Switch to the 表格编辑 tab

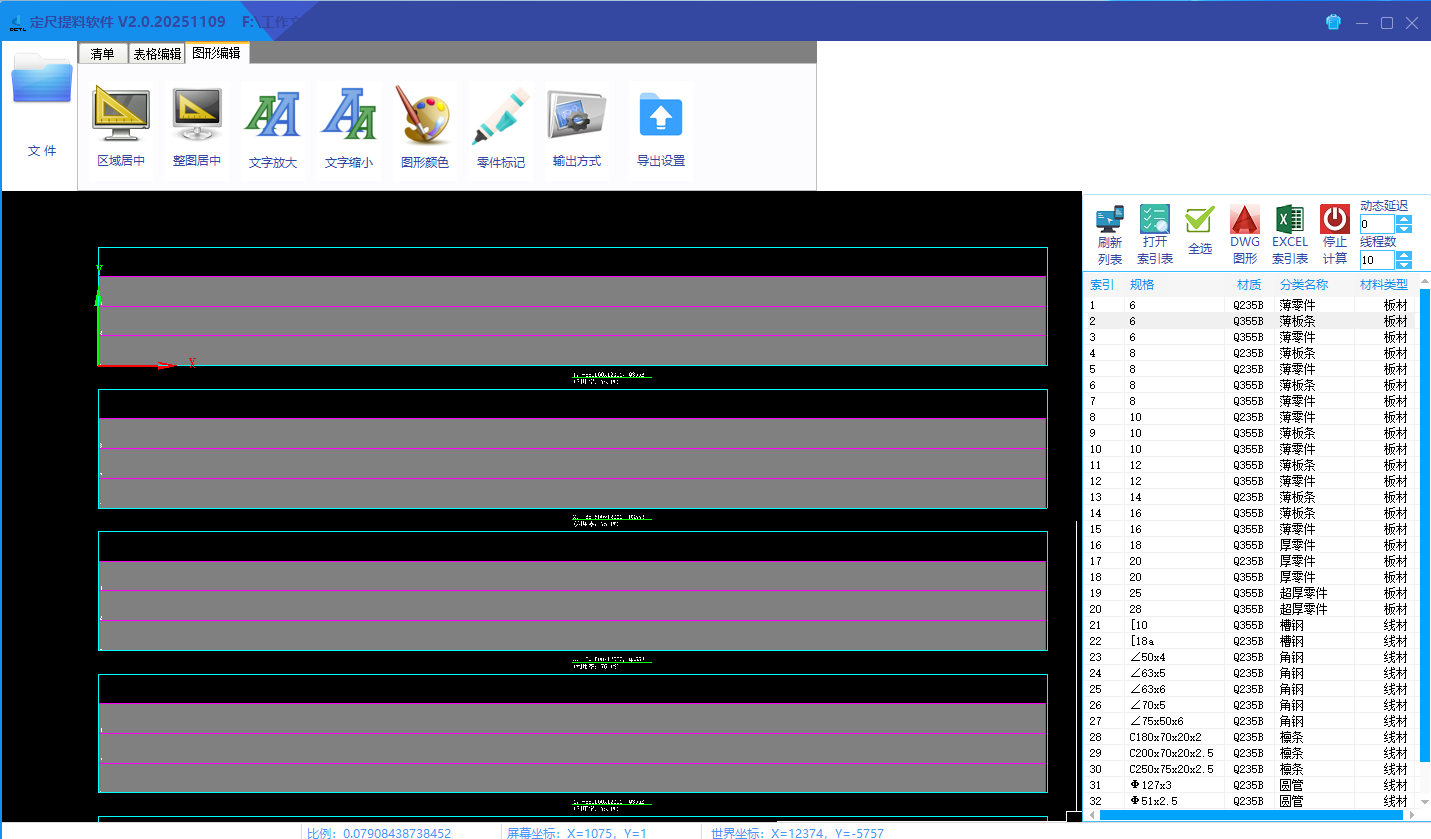pyautogui.click(x=157, y=54)
